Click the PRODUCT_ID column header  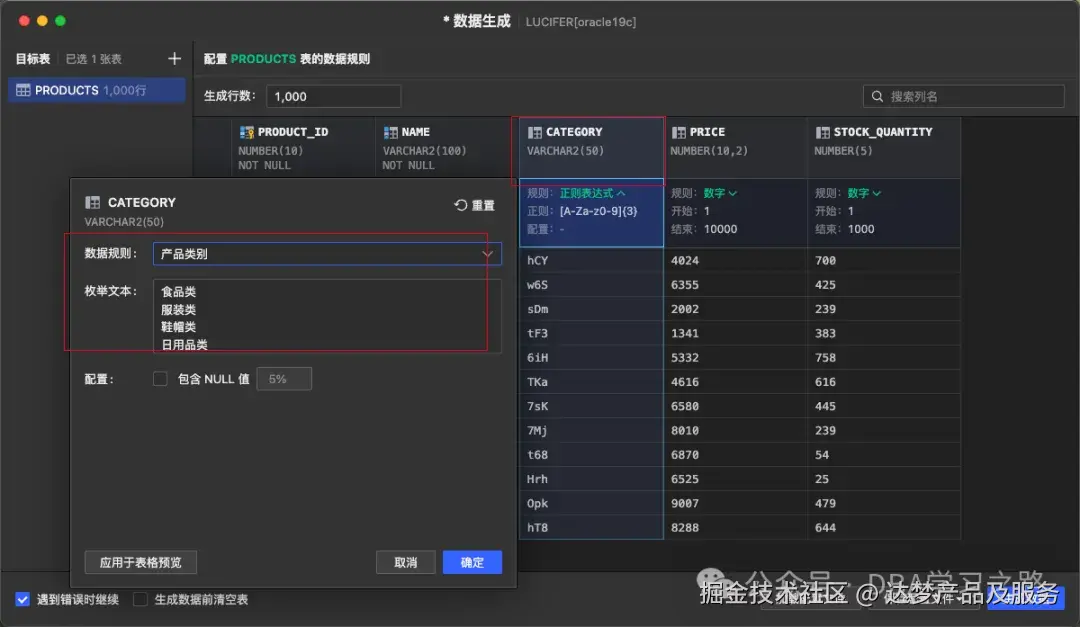(x=303, y=147)
